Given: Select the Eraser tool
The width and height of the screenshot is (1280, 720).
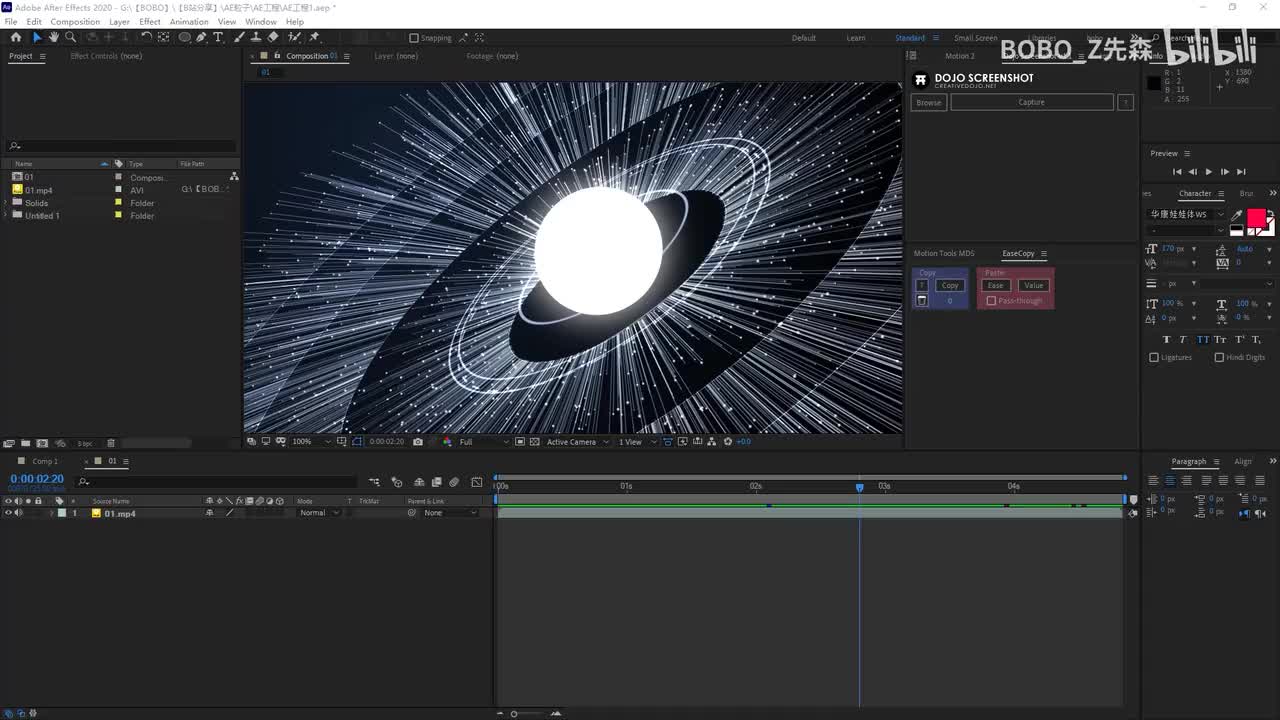Looking at the screenshot, I should pyautogui.click(x=273, y=37).
